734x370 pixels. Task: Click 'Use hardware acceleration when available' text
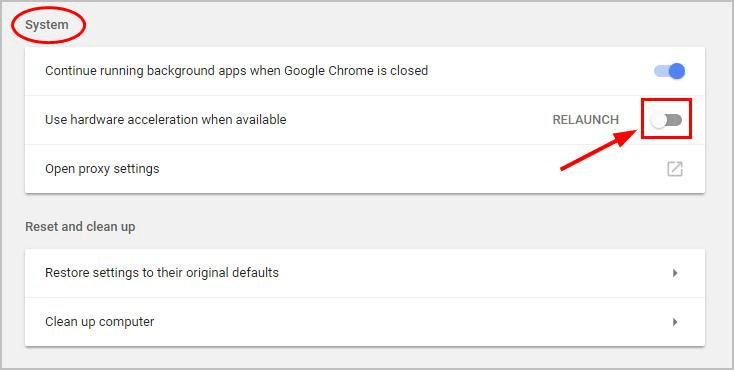click(x=166, y=120)
